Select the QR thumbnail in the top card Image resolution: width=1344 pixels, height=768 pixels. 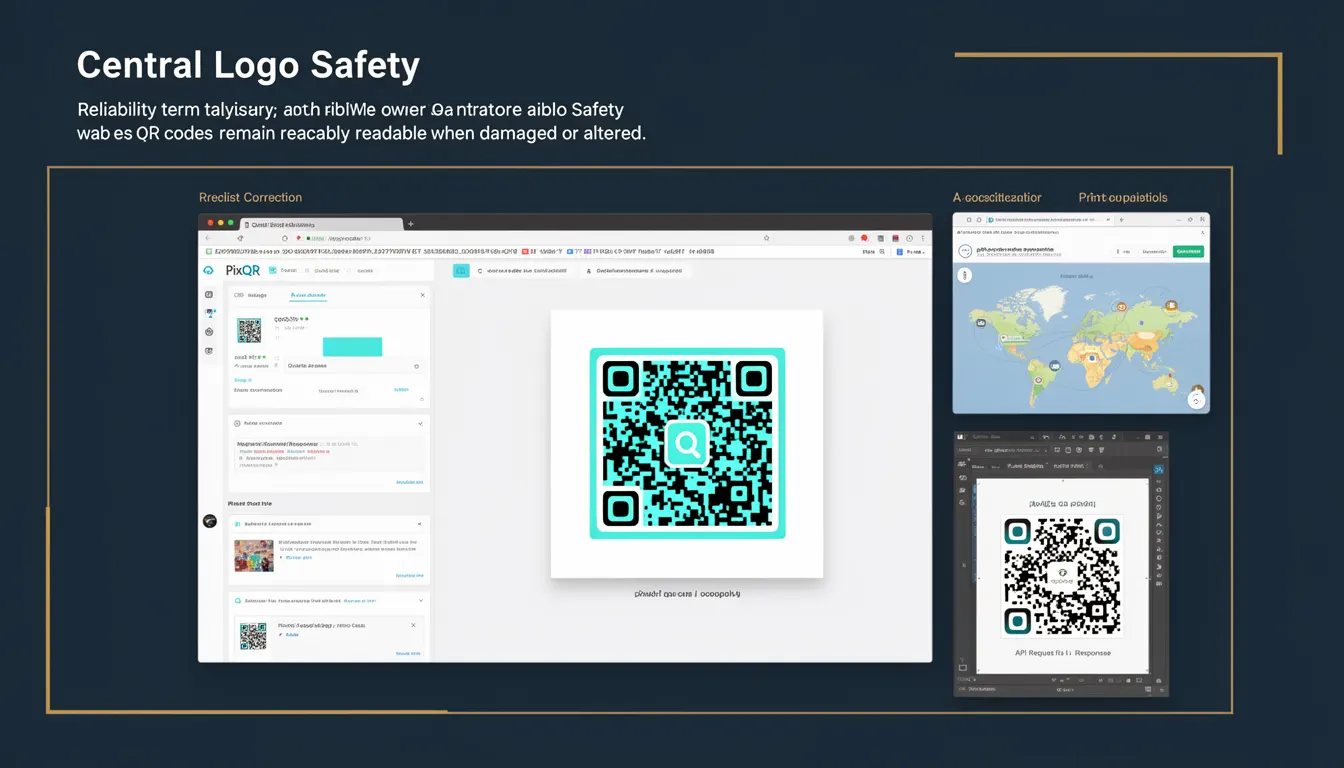coord(249,330)
